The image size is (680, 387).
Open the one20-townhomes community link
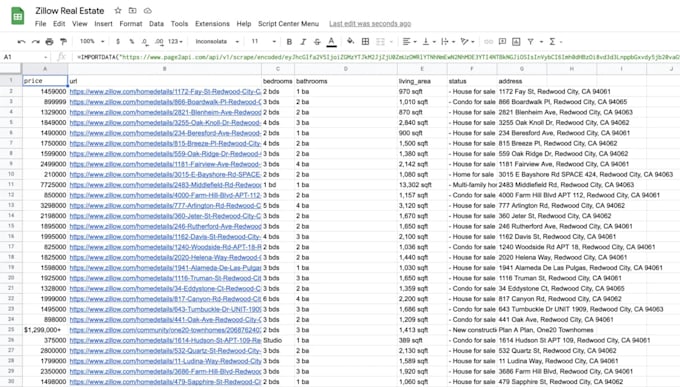coord(165,330)
